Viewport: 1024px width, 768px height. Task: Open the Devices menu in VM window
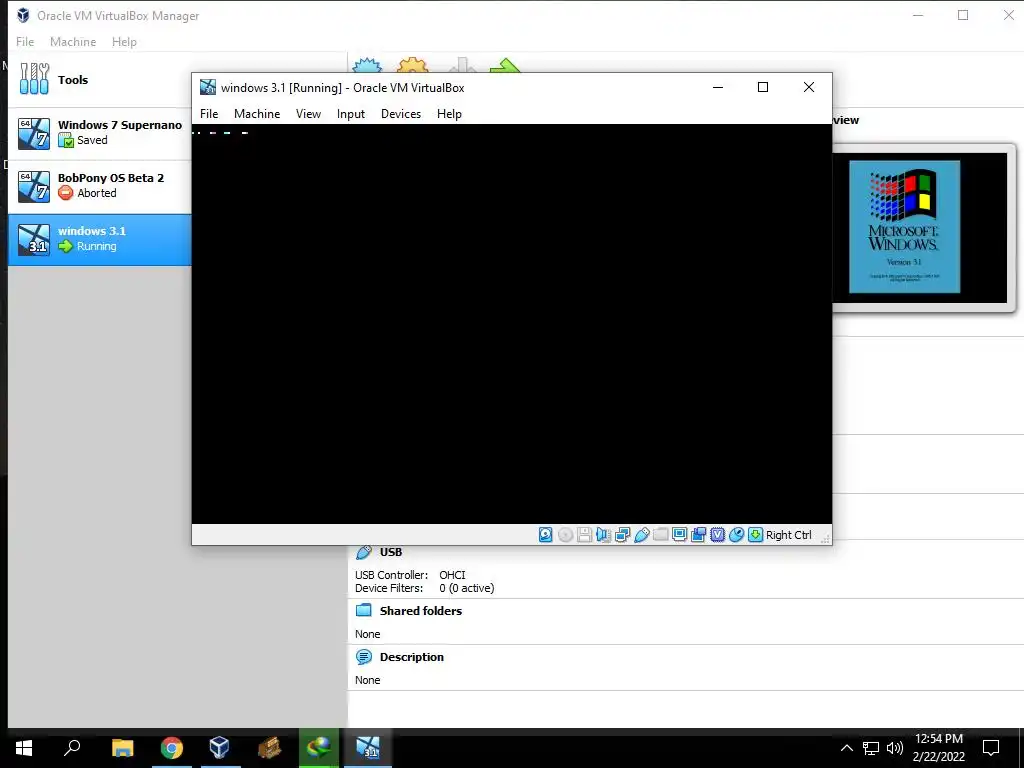pyautogui.click(x=401, y=114)
